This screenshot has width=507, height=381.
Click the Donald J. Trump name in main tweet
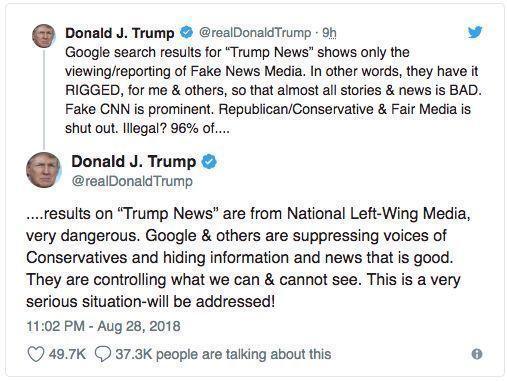pyautogui.click(x=133, y=162)
